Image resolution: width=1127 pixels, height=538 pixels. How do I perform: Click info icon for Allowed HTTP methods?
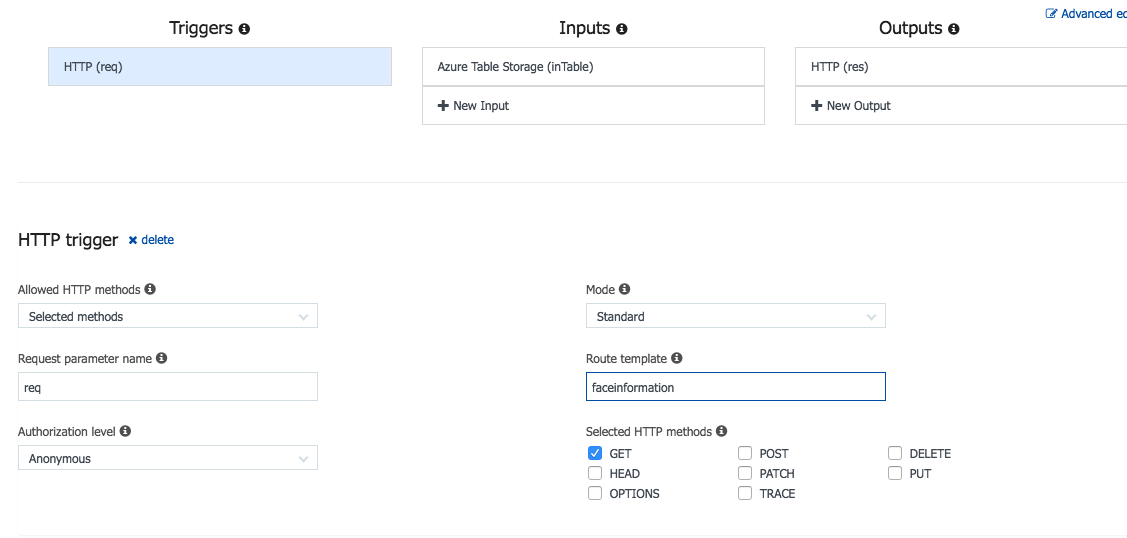[x=150, y=289]
